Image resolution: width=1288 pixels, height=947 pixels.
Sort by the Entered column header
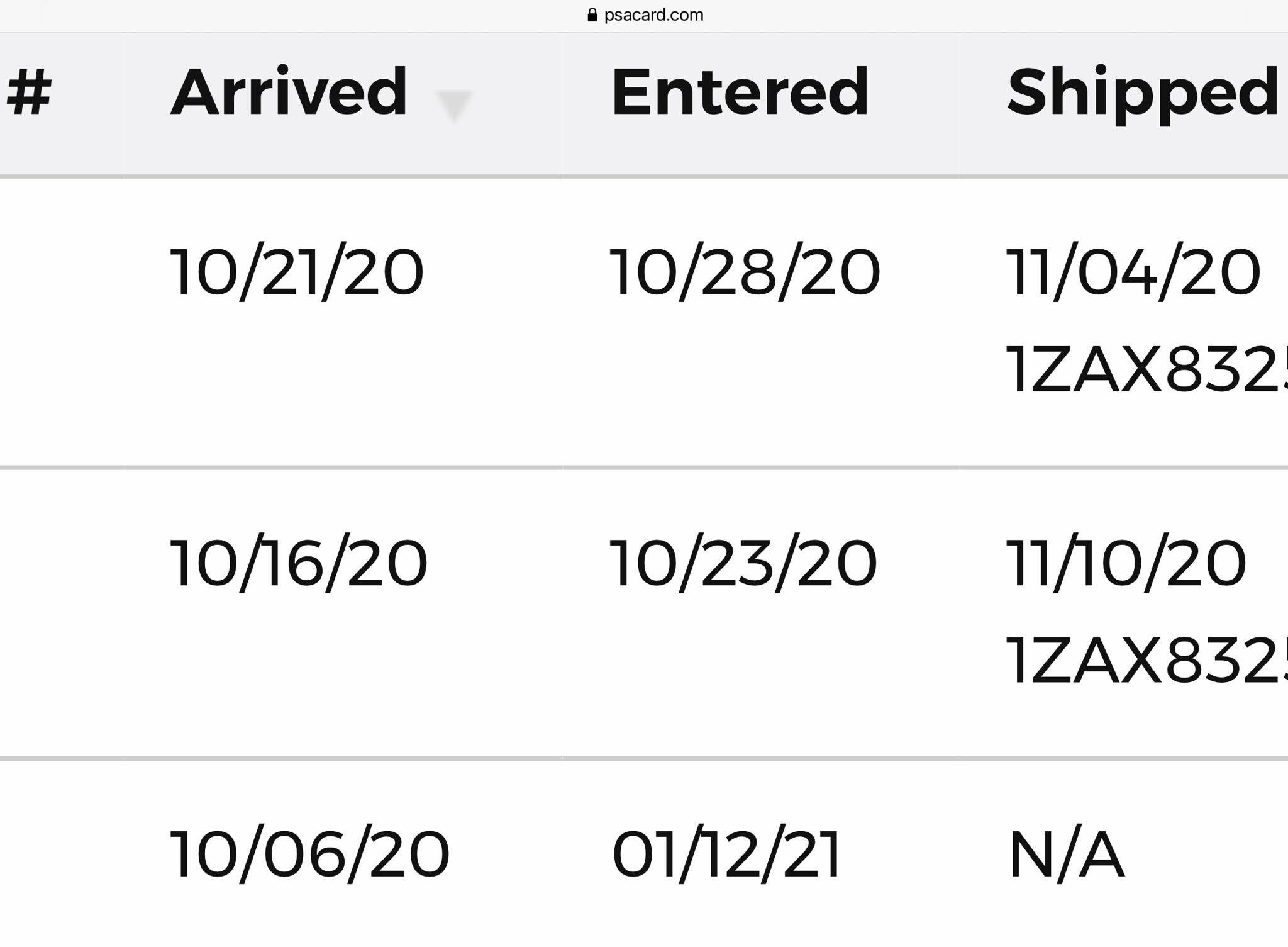click(740, 92)
